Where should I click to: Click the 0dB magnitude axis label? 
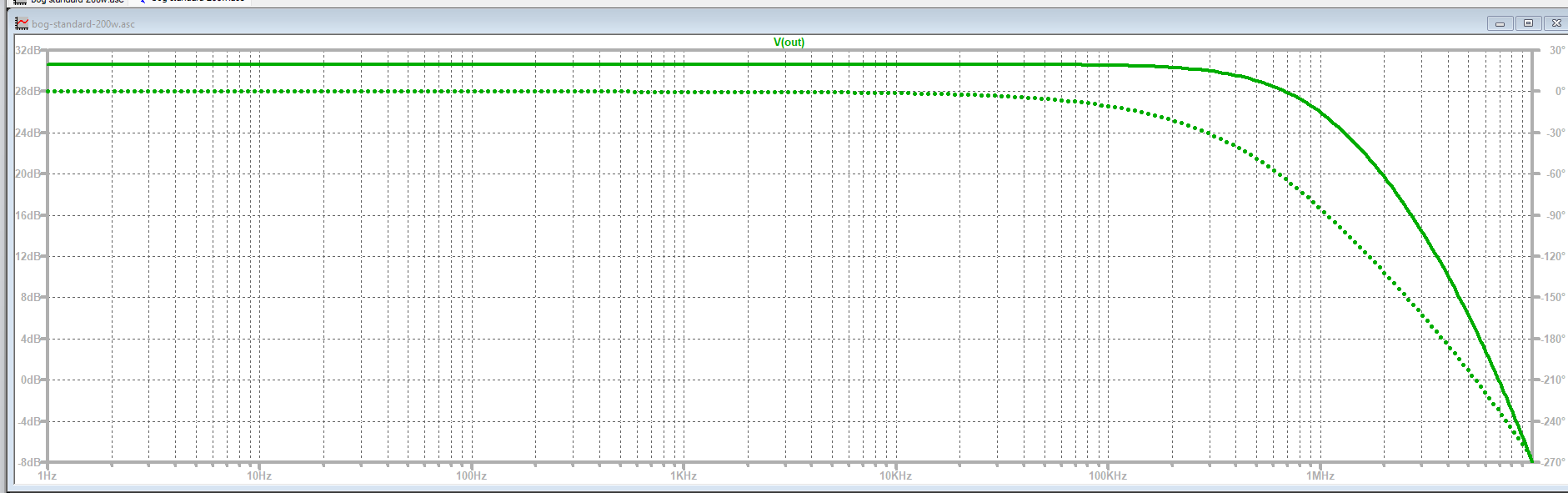(30, 380)
